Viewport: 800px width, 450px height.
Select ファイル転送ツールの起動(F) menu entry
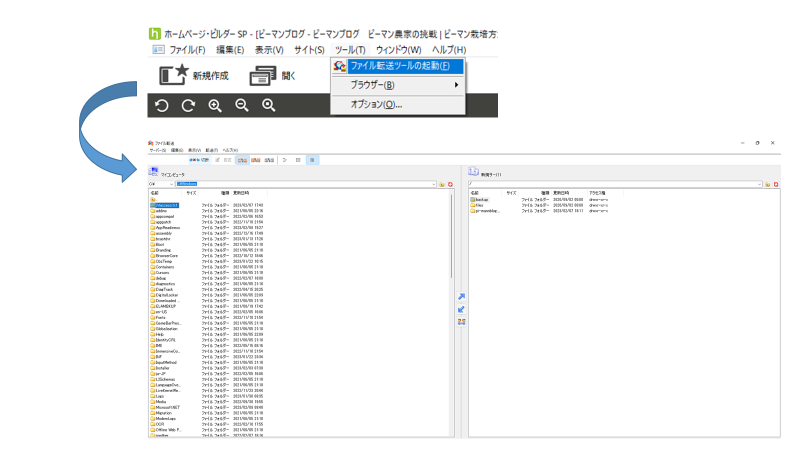pyautogui.click(x=399, y=66)
